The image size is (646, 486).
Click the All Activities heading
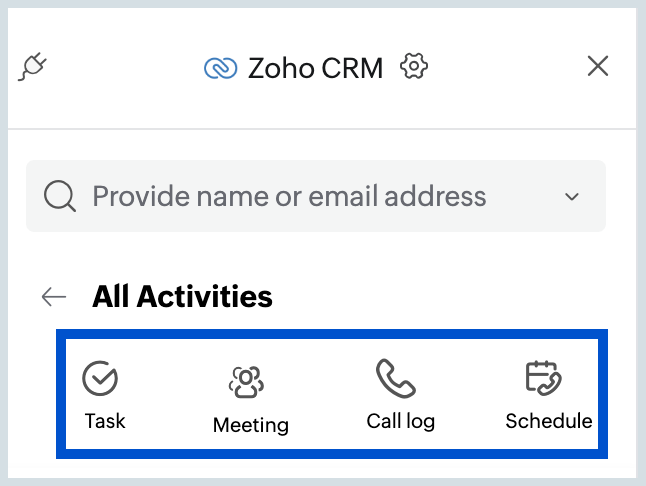182,297
